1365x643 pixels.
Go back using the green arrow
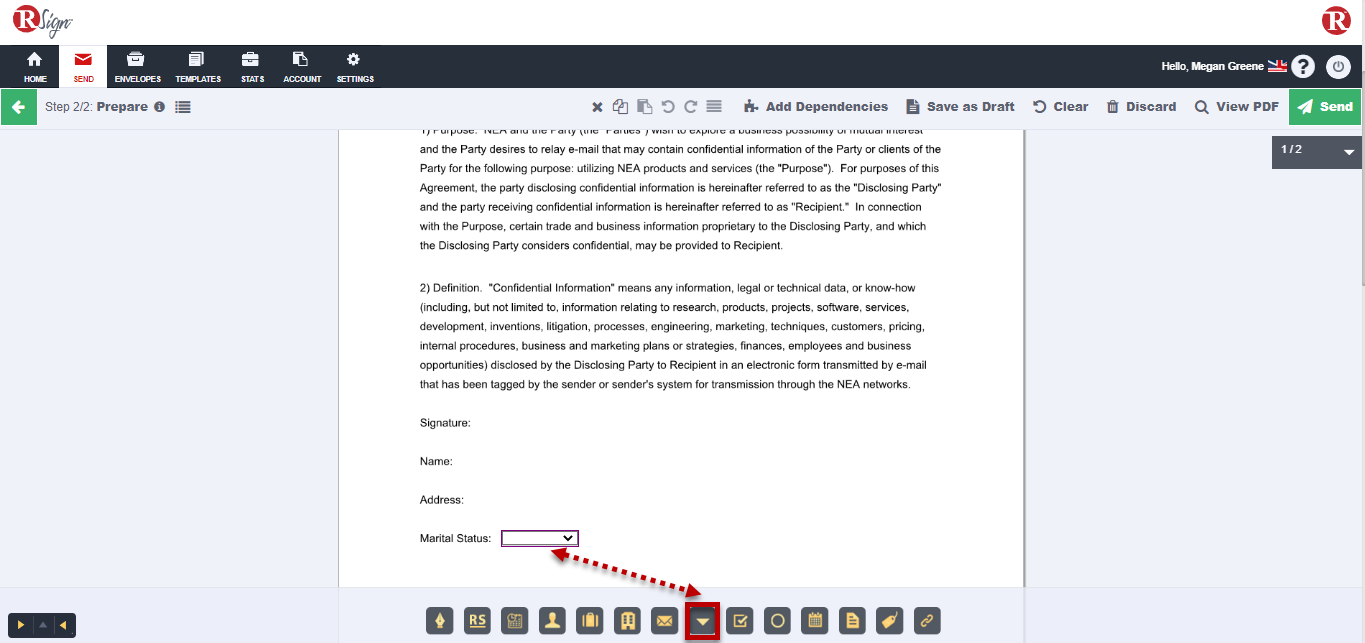click(x=18, y=107)
